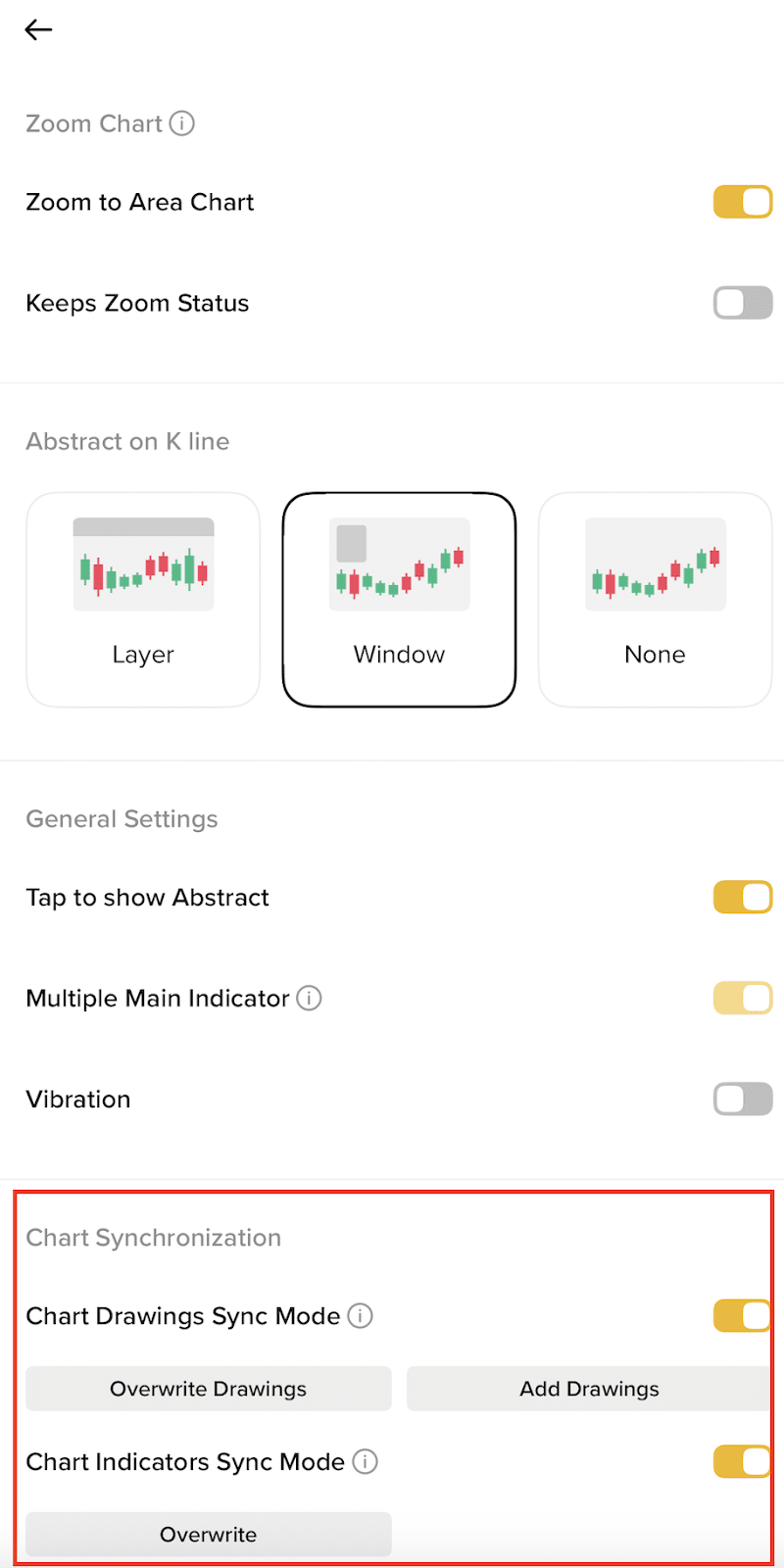784x1568 pixels.
Task: Toggle the Multiple Main Indicator switch
Action: click(x=743, y=999)
